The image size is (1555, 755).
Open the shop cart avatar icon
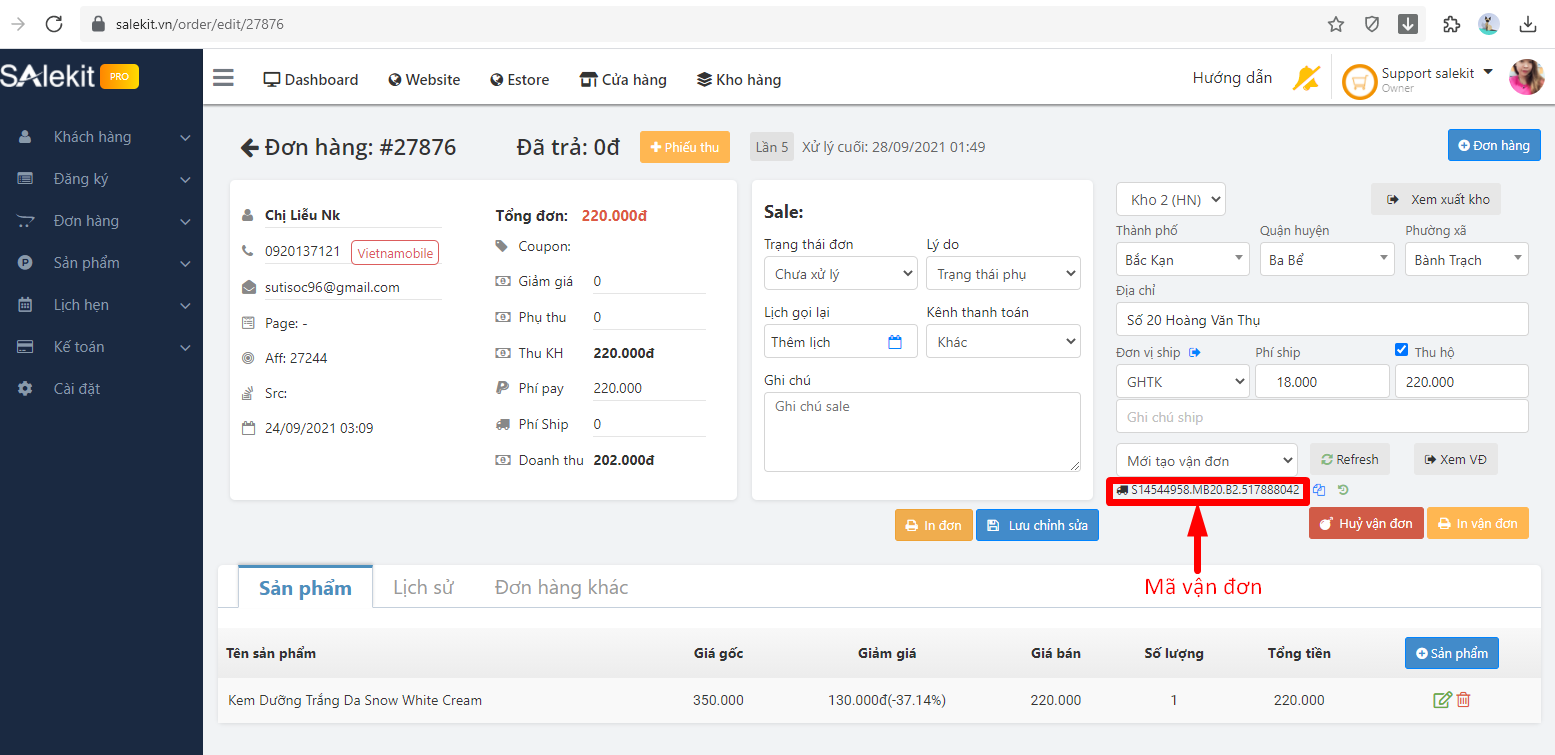(1359, 82)
